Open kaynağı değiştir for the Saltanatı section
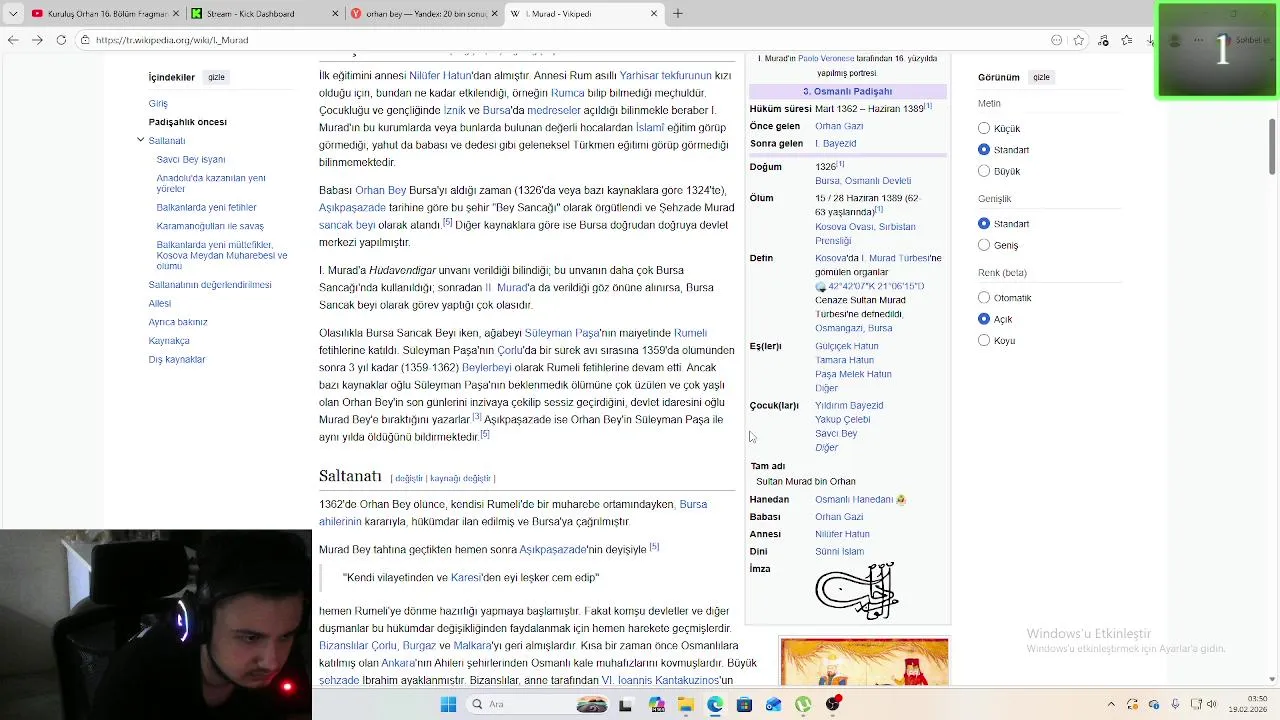Image resolution: width=1280 pixels, height=720 pixels. click(x=460, y=479)
